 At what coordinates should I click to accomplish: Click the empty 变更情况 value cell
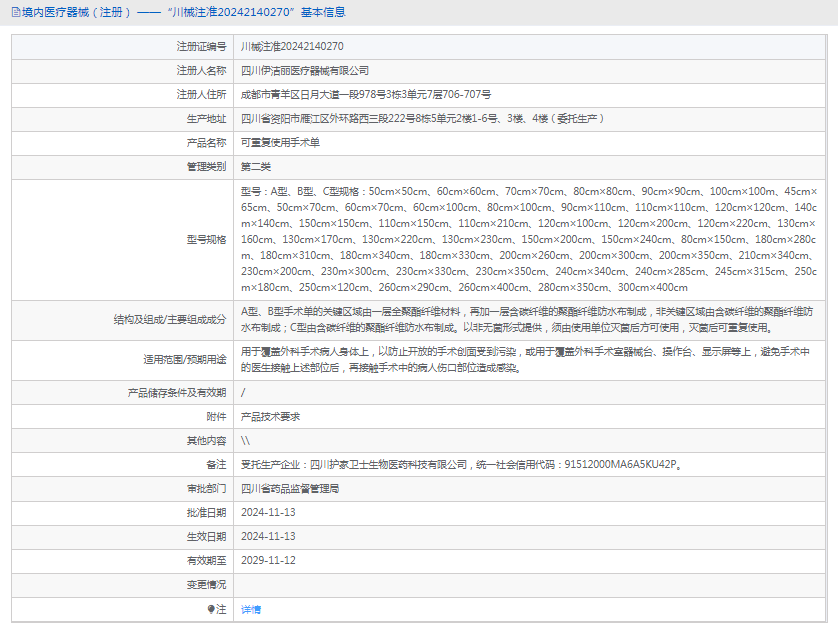(530, 585)
